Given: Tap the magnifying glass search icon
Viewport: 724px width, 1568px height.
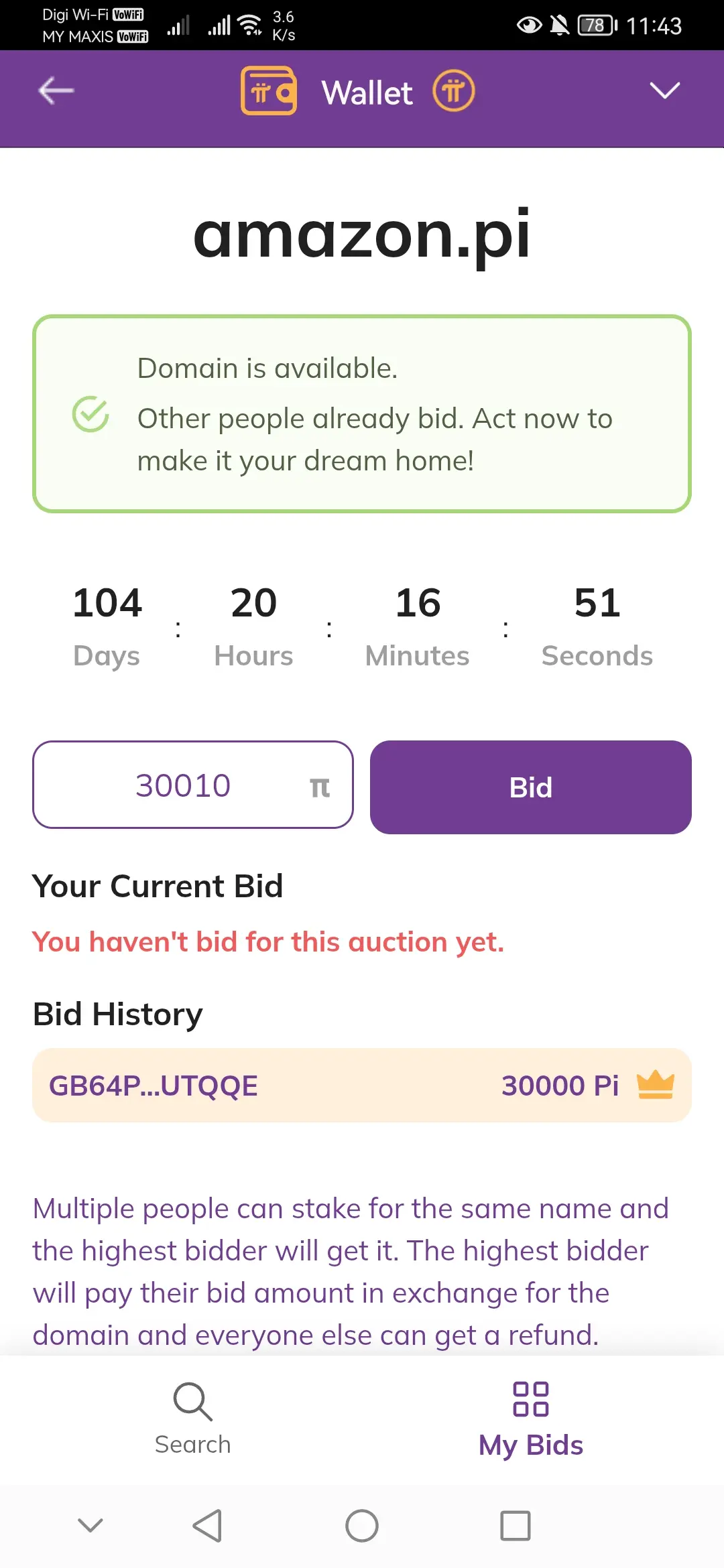Looking at the screenshot, I should click(193, 1401).
